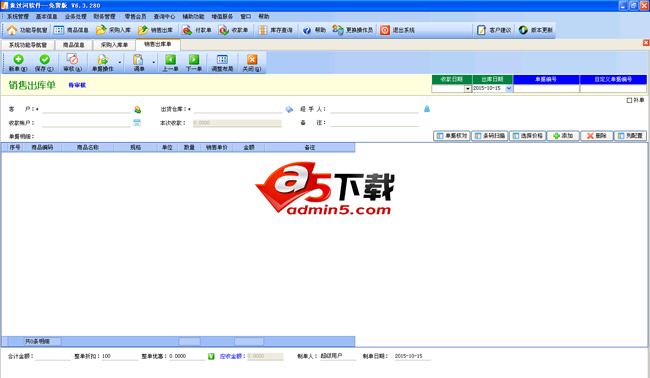Open the 窗口 menu
Image resolution: width=650 pixels, height=378 pixels.
click(246, 17)
